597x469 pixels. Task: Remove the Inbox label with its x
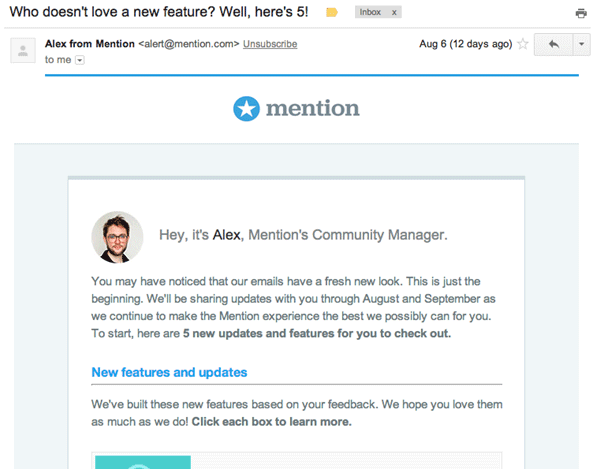(394, 13)
